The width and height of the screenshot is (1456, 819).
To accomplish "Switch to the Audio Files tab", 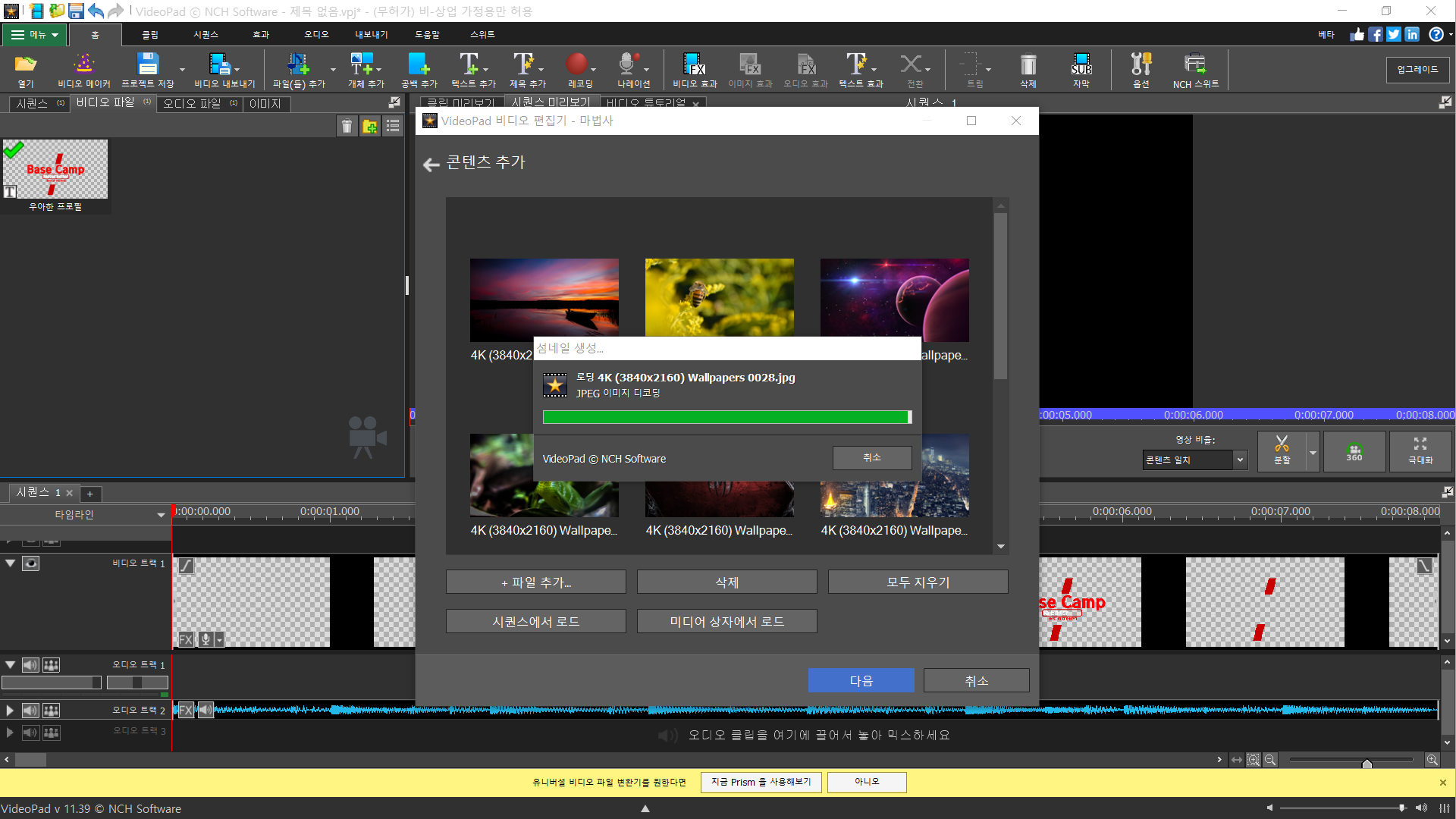I will point(193,103).
